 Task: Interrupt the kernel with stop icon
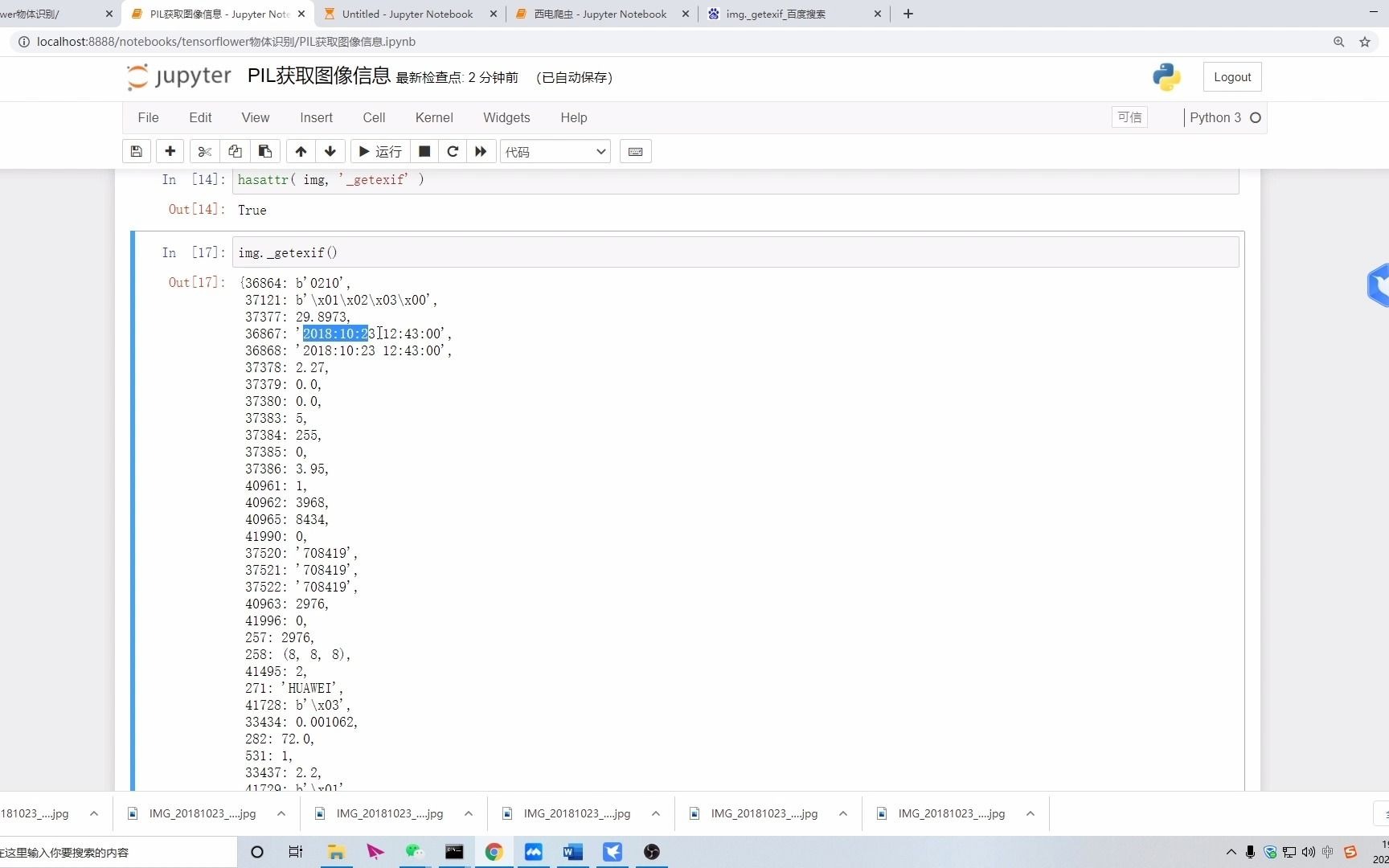(x=424, y=152)
